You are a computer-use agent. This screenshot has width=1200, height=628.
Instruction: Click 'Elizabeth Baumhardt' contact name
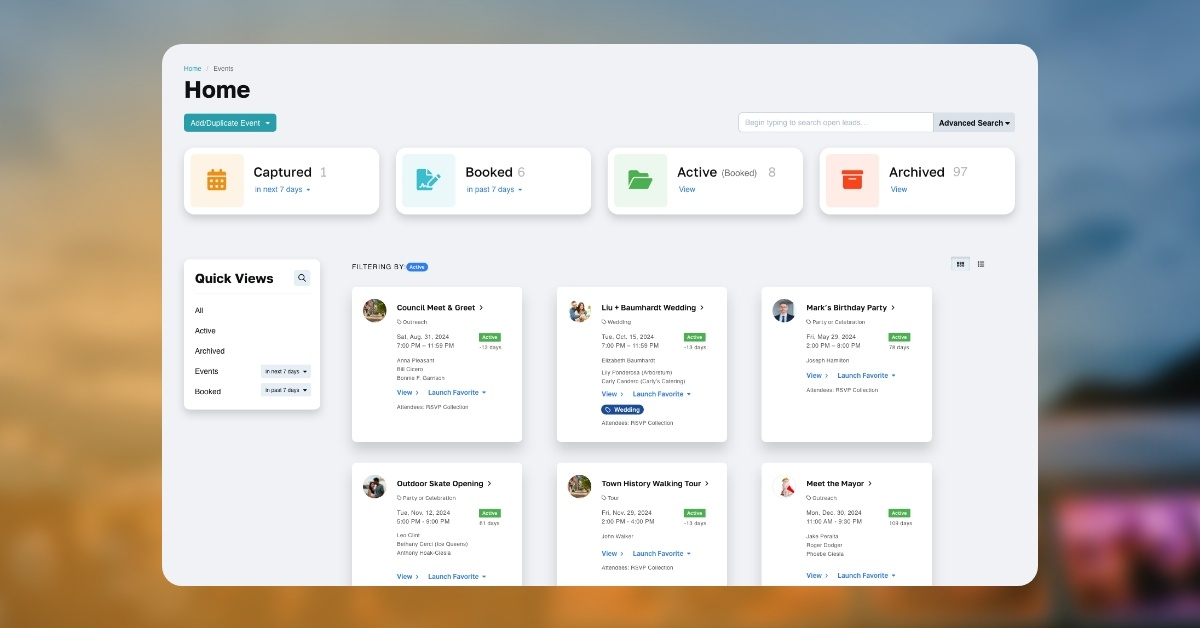pos(629,360)
